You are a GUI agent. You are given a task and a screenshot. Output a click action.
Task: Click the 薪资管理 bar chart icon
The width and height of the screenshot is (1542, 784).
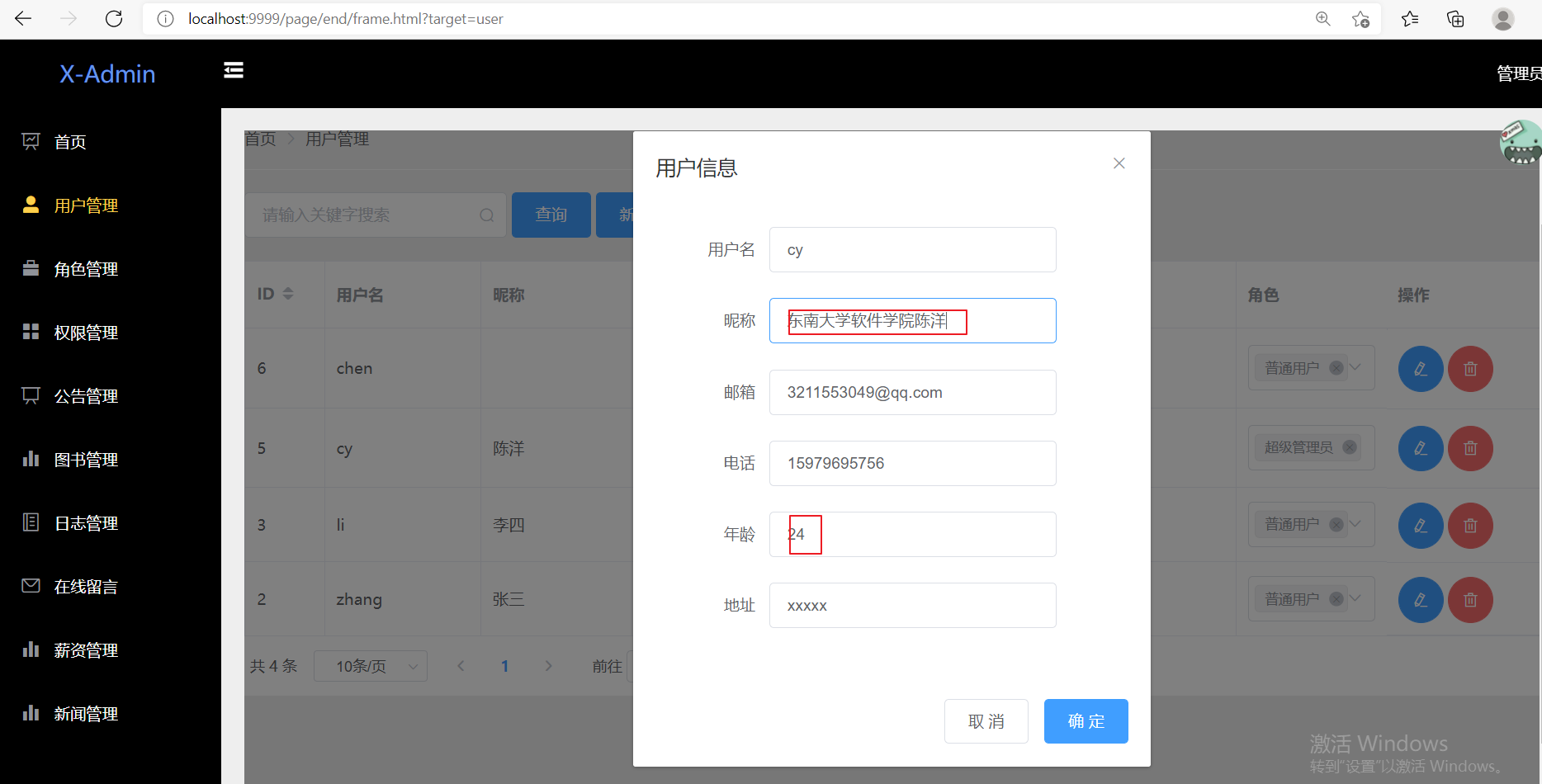(31, 649)
